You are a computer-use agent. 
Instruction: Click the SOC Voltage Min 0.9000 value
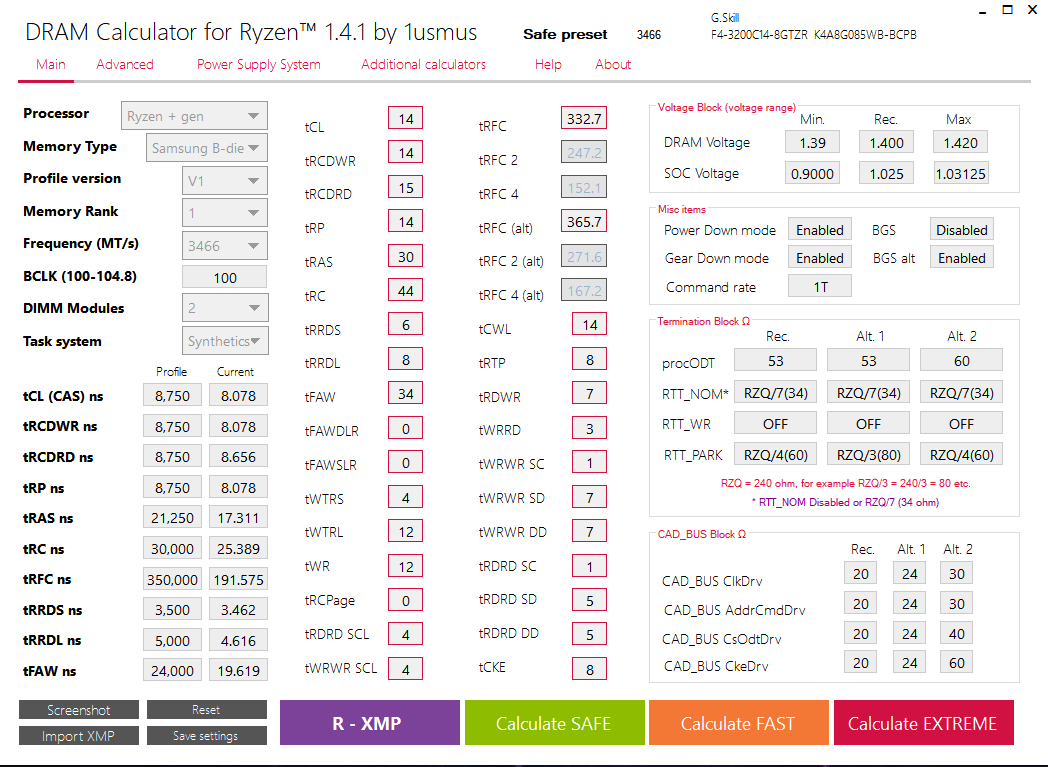point(812,173)
